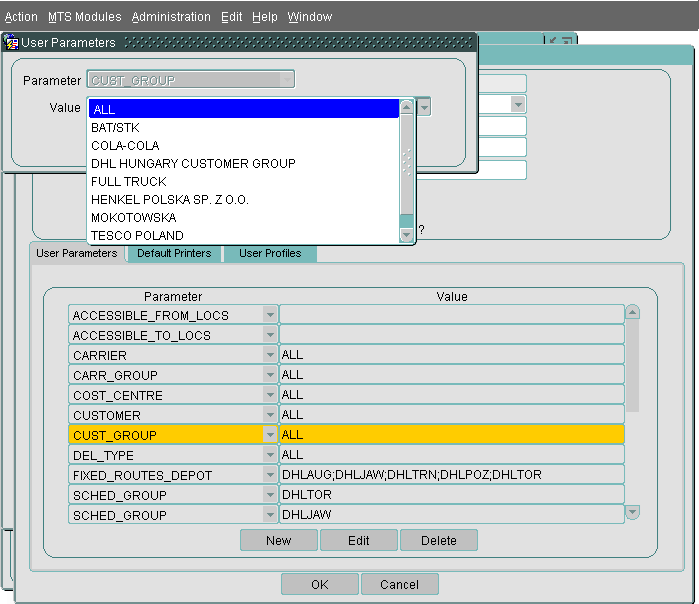Click the Cancel button
Screen dimensions: 699x604
pyautogui.click(x=399, y=584)
